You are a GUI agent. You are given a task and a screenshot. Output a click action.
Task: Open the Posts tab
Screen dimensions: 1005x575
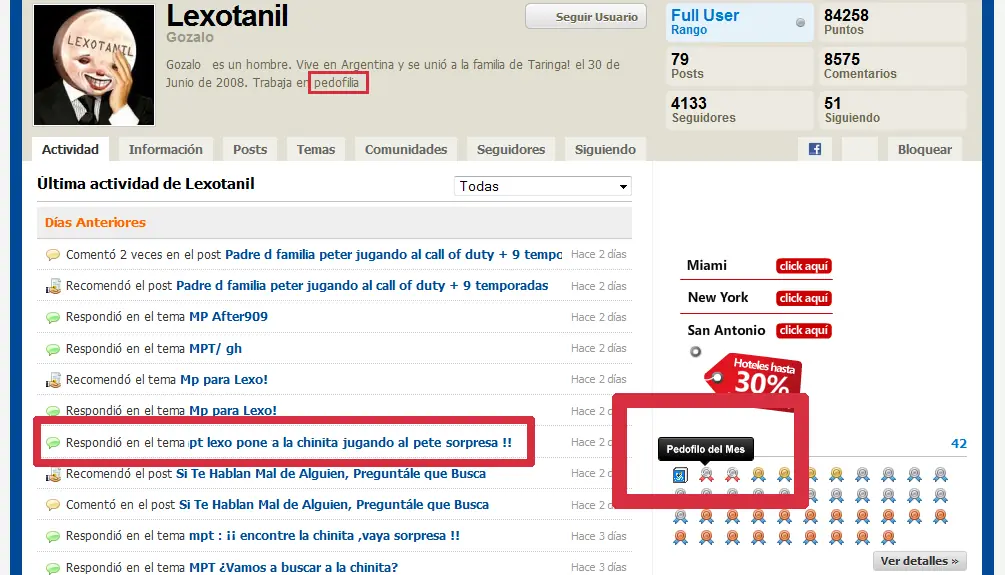pyautogui.click(x=249, y=149)
